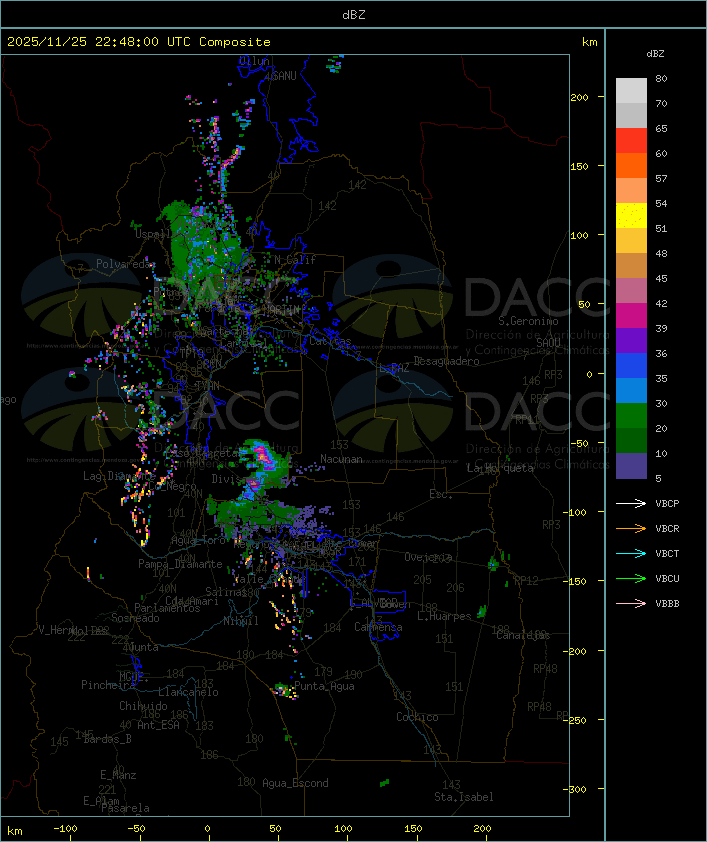
Task: Click the 'Llancanelo' map label
Action: (188, 692)
